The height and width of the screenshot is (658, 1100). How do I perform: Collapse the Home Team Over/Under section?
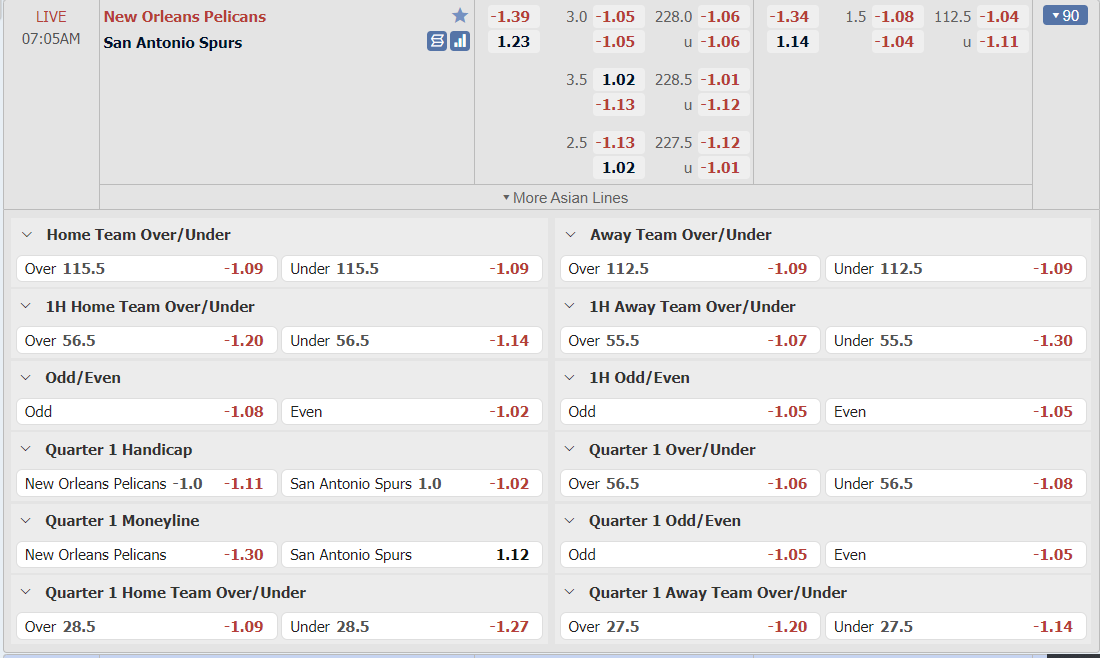point(27,235)
